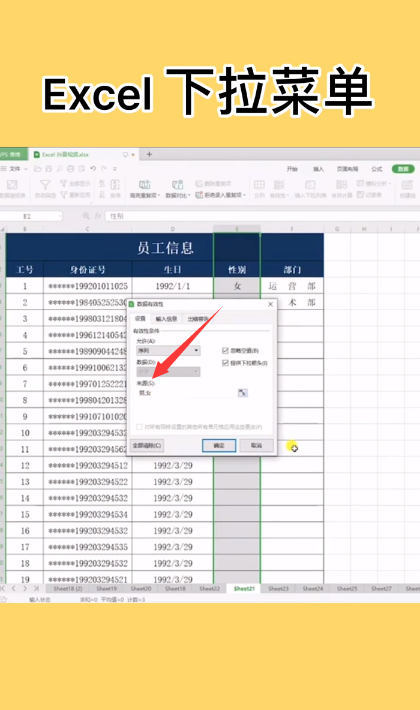The height and width of the screenshot is (710, 420).
Task: Toggle the ignore blank checkbox
Action: tap(225, 350)
